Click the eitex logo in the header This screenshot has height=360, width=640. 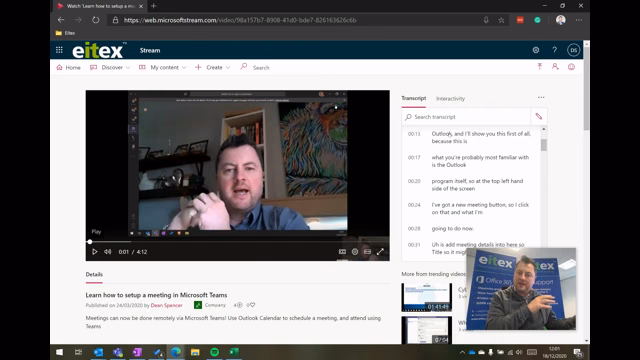coord(98,50)
